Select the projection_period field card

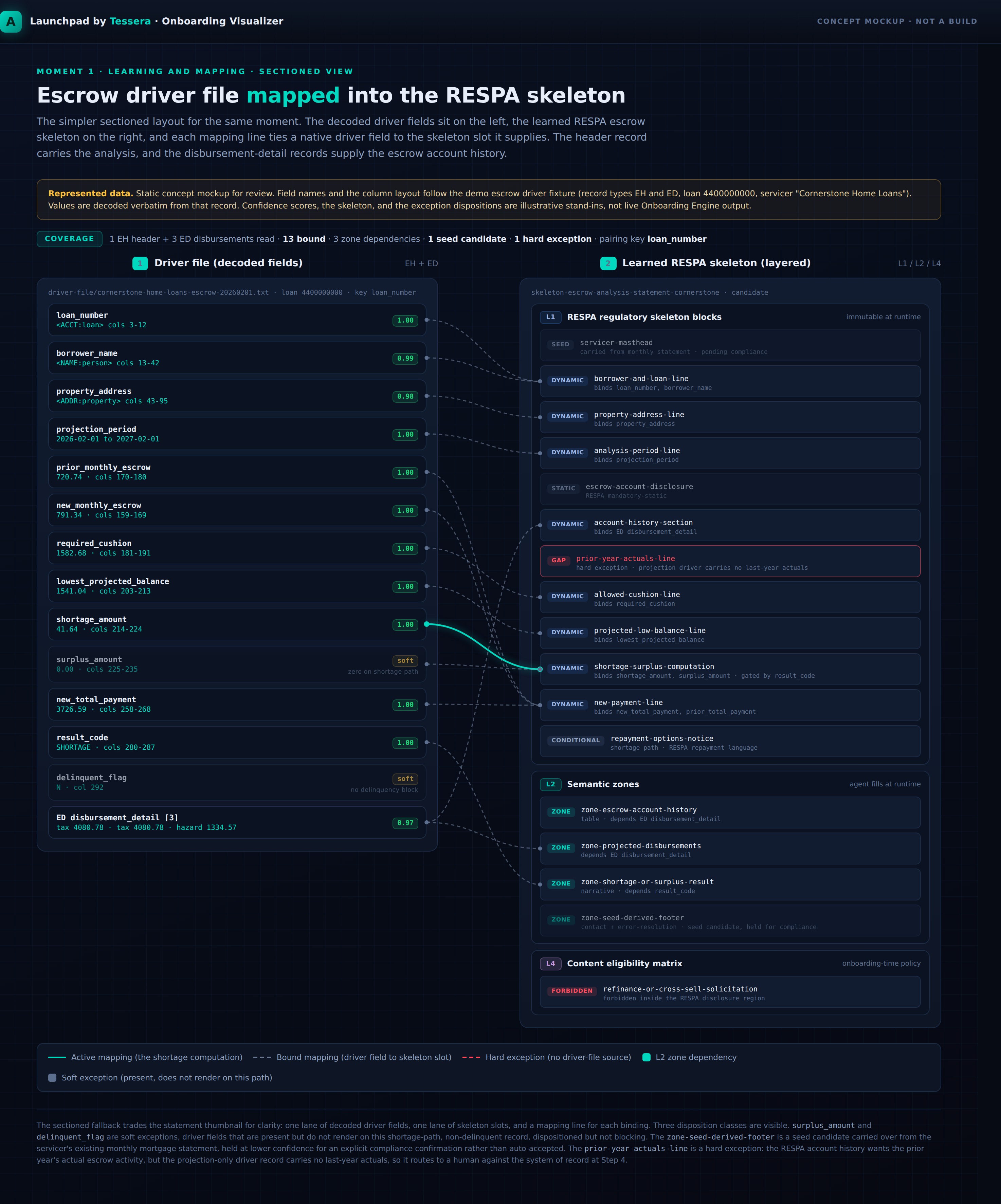[x=237, y=434]
